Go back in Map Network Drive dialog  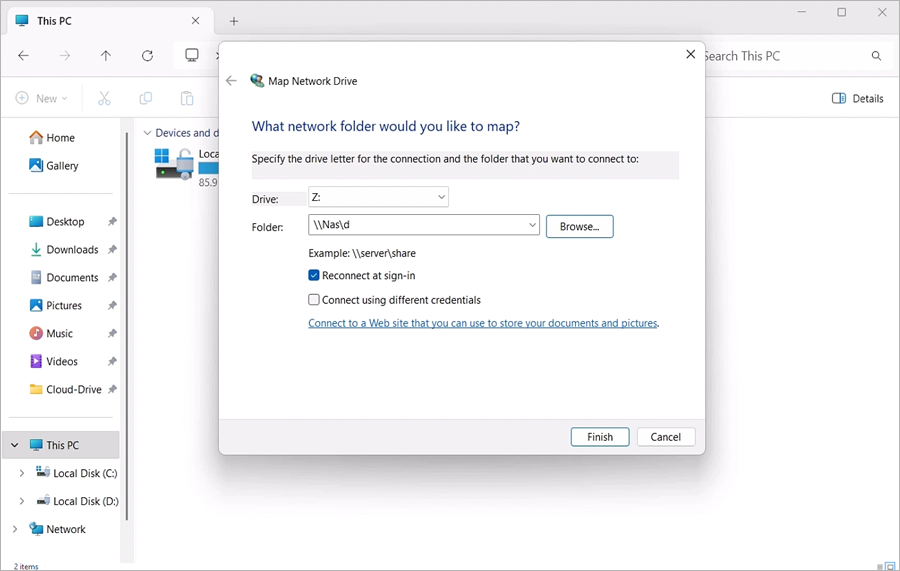click(x=231, y=81)
